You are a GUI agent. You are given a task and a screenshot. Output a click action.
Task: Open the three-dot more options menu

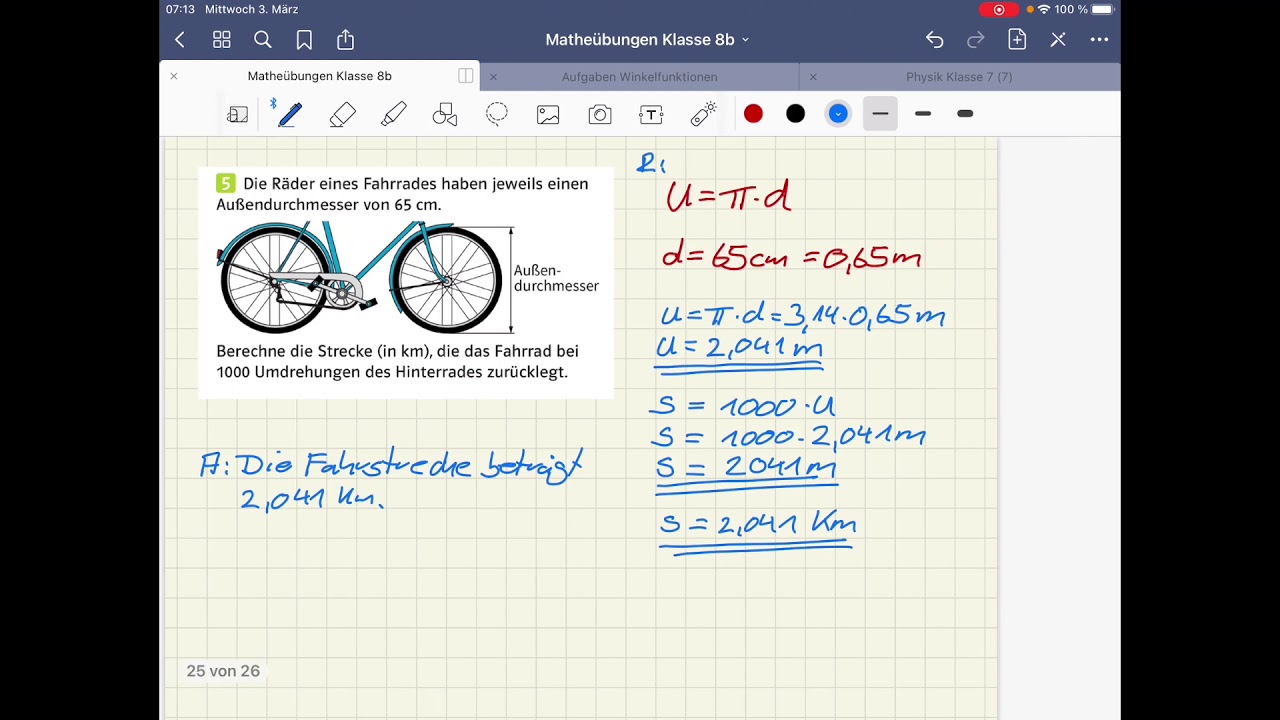1099,40
